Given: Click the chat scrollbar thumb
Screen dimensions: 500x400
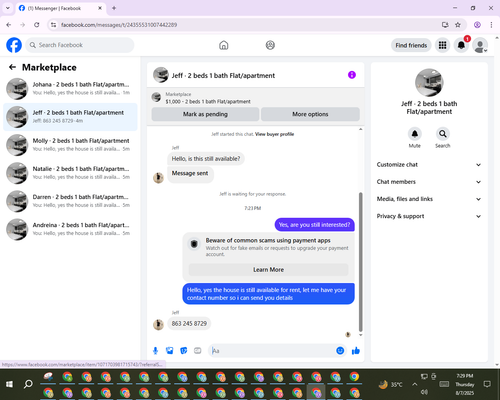Looking at the screenshot, I should click(x=360, y=262).
